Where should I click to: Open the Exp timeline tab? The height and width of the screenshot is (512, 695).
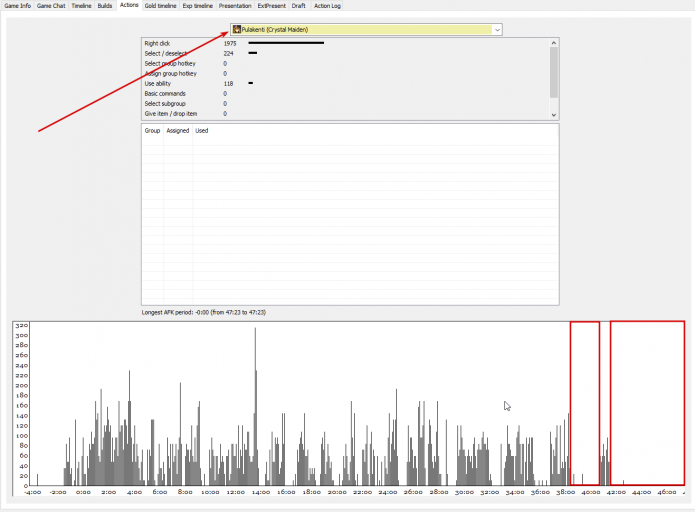pos(198,6)
